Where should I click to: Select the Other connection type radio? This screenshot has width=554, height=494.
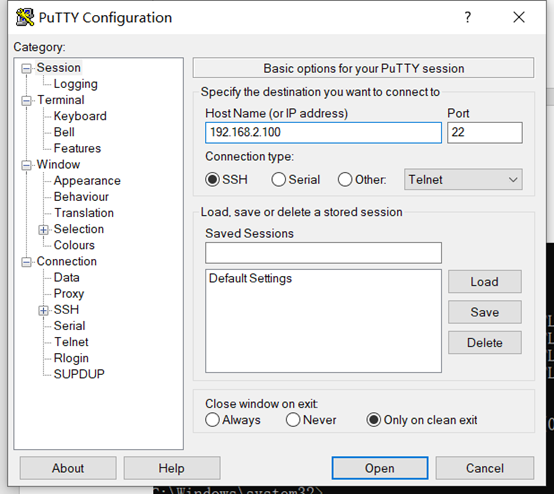tap(345, 180)
